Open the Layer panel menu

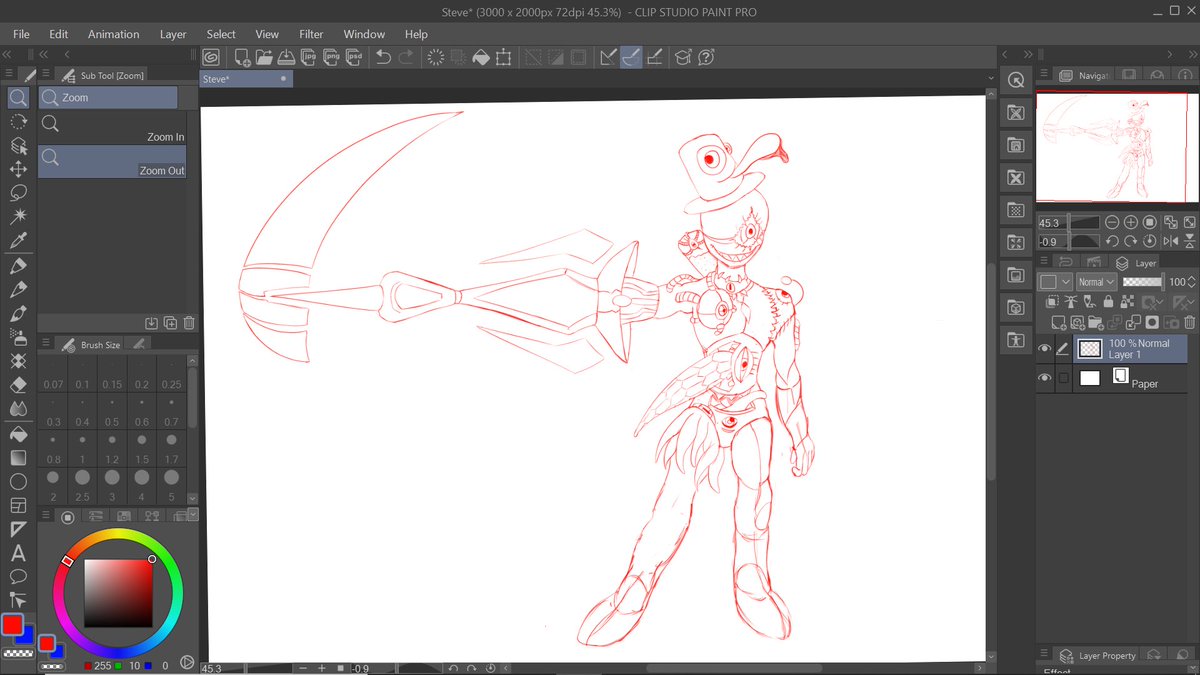(x=1045, y=263)
